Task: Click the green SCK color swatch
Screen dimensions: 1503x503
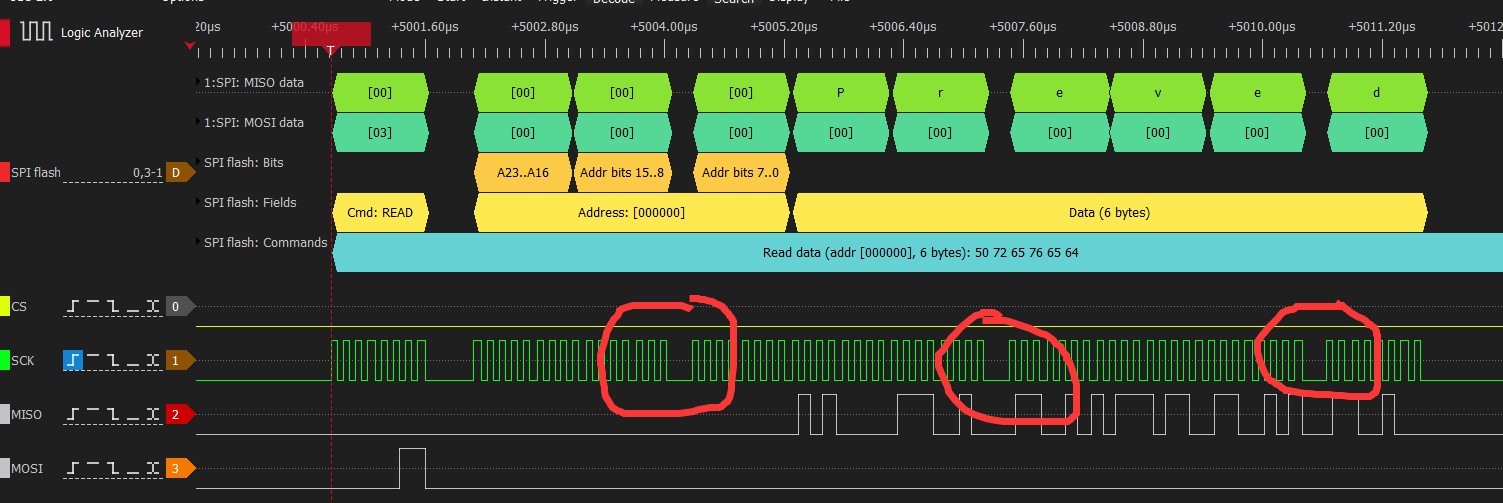Action: 5,359
